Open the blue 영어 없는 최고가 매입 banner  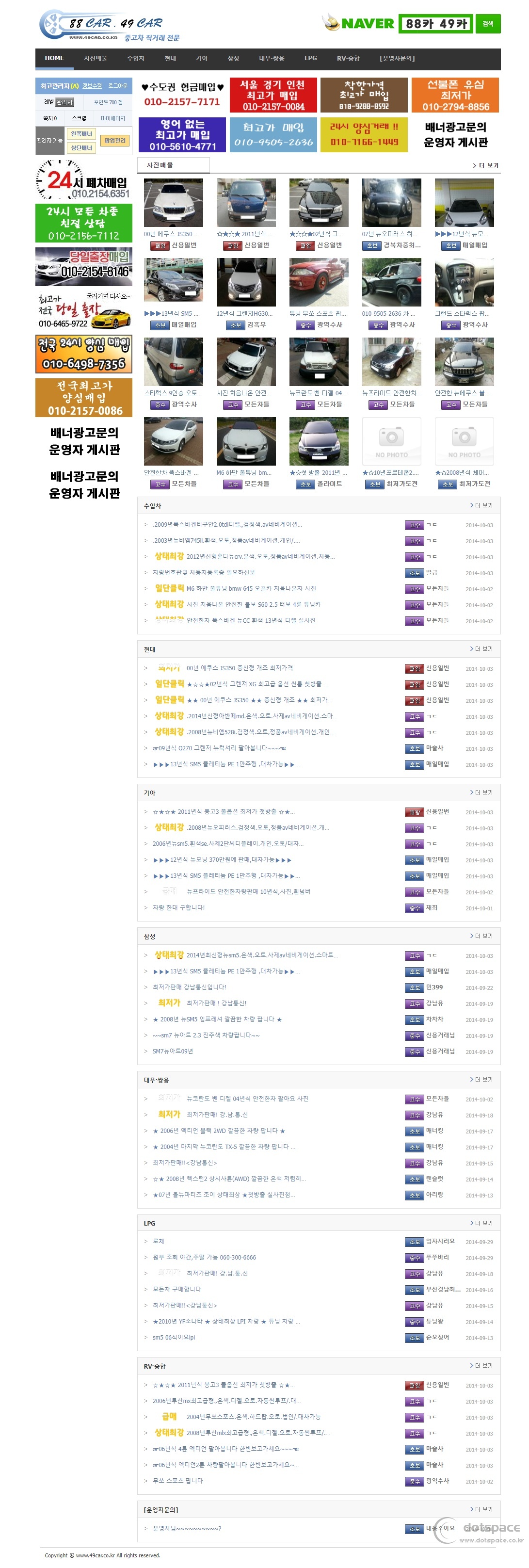pos(182,134)
